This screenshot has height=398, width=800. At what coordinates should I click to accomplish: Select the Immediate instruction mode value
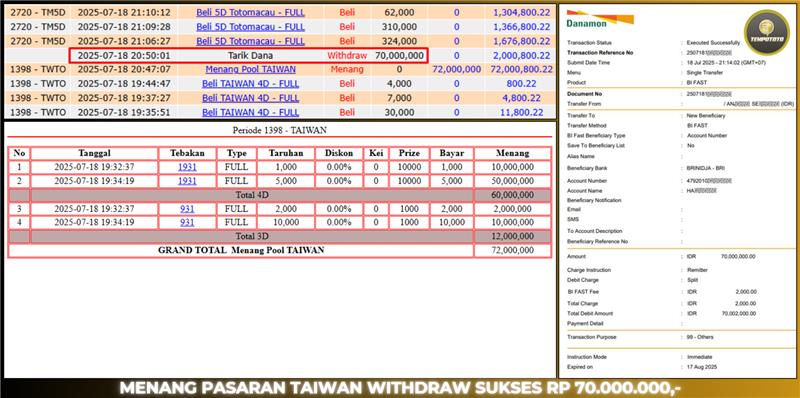pyautogui.click(x=699, y=357)
